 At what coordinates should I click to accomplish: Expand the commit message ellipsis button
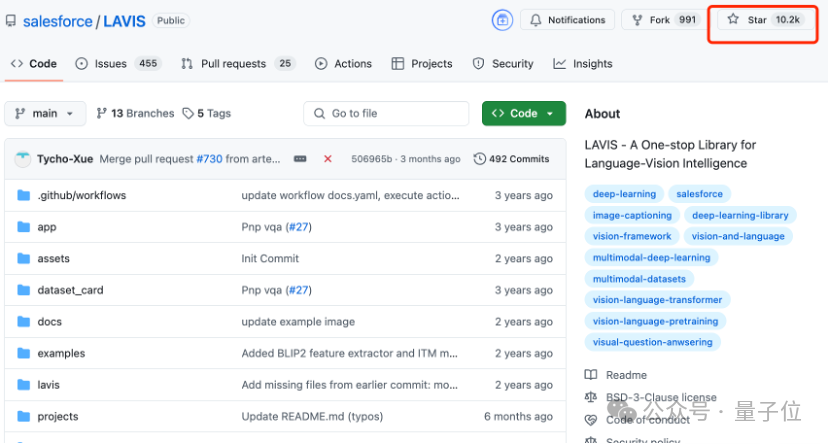pos(300,159)
